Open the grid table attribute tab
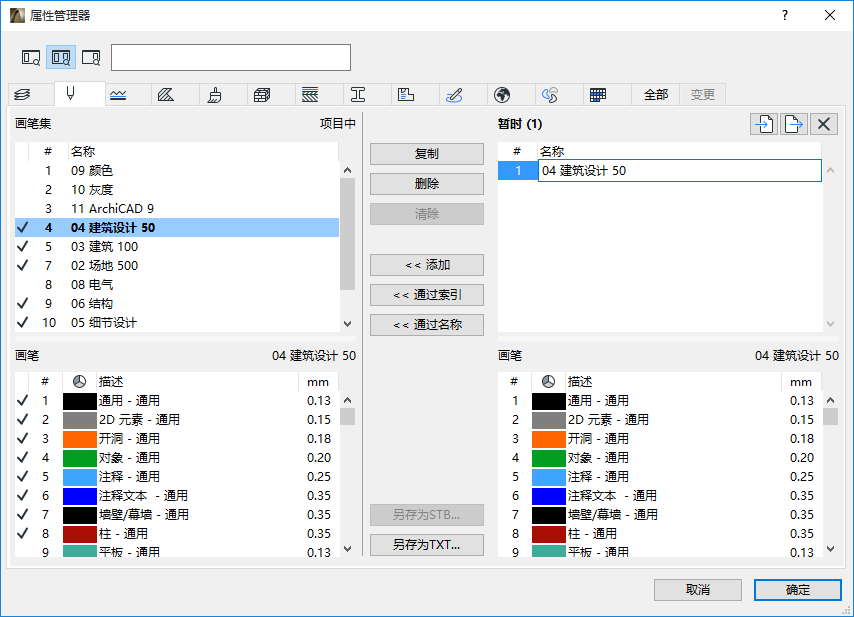 point(598,95)
